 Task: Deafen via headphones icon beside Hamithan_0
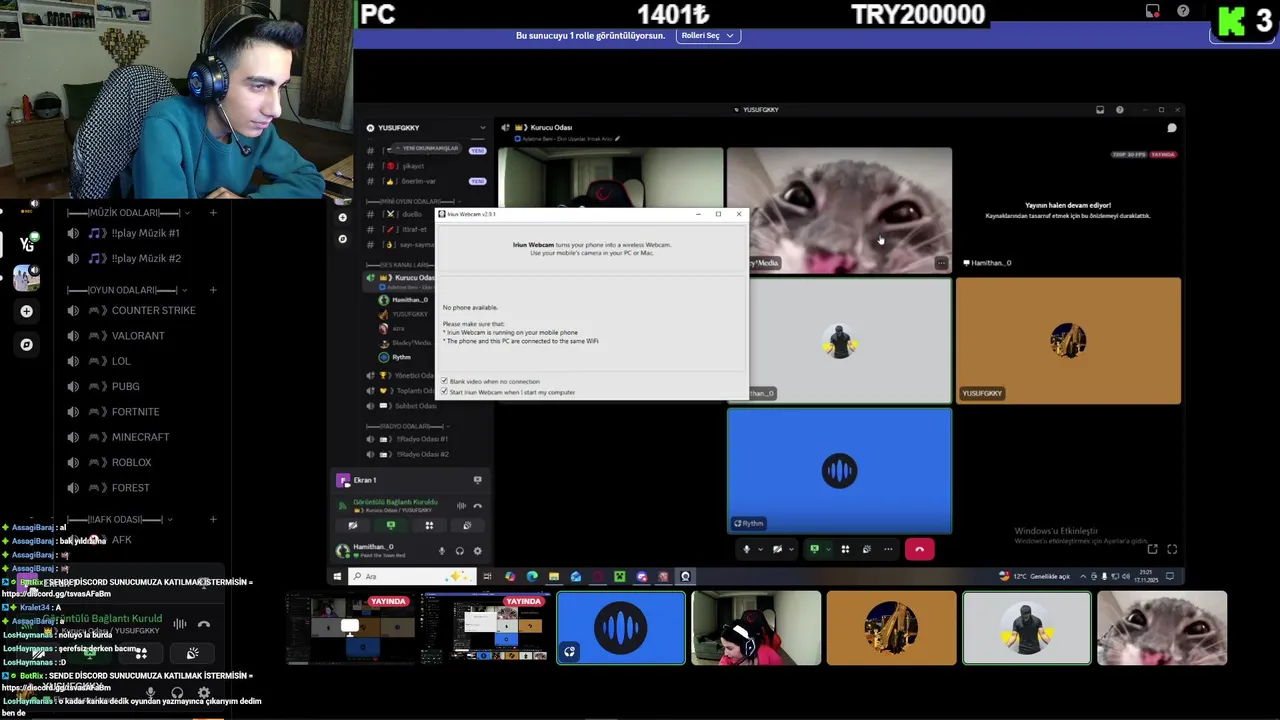460,551
